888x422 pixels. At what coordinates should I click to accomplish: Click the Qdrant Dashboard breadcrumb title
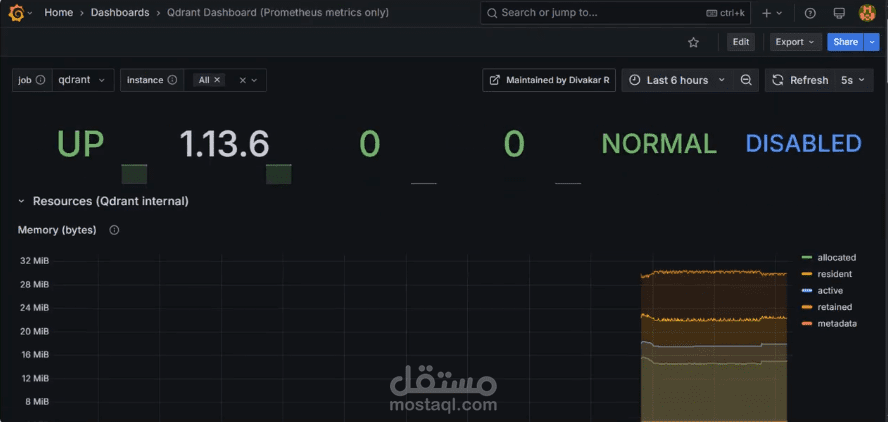click(278, 12)
